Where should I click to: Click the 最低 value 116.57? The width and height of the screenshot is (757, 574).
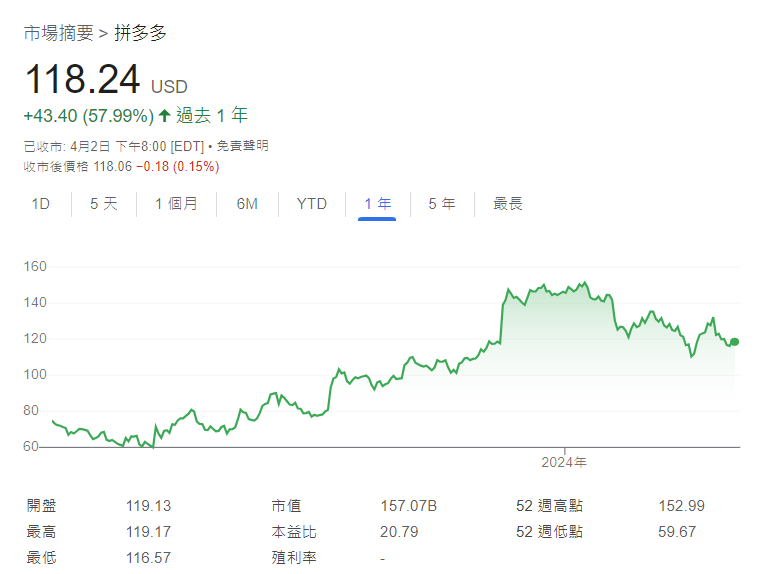[149, 558]
